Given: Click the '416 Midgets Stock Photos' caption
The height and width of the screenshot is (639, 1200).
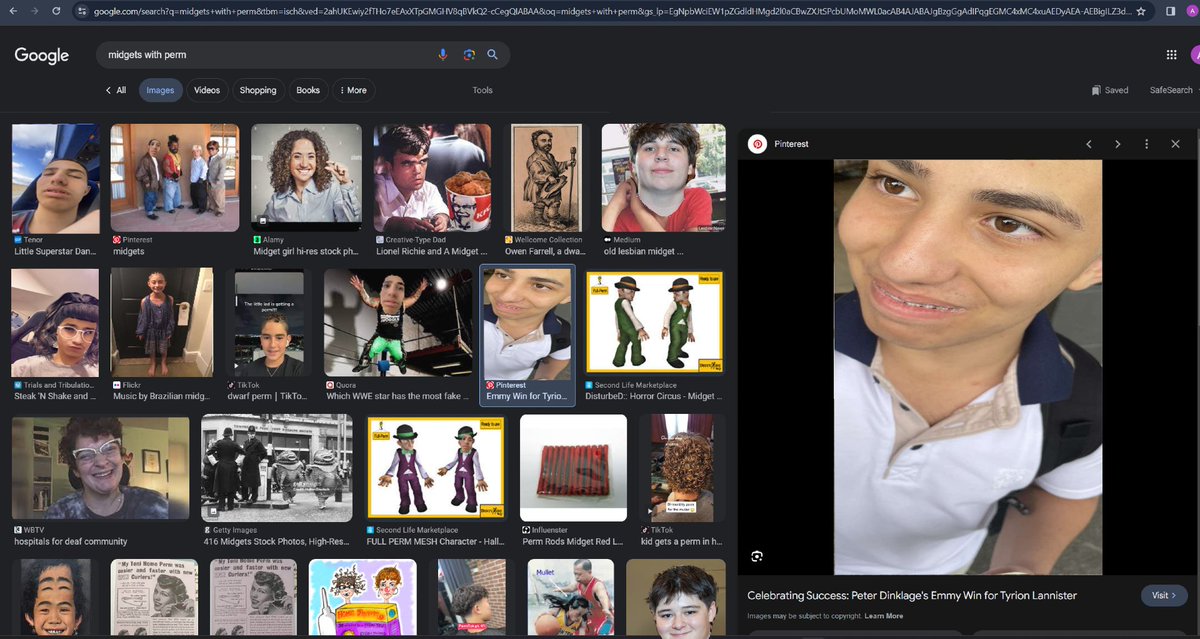Looking at the screenshot, I should point(277,541).
